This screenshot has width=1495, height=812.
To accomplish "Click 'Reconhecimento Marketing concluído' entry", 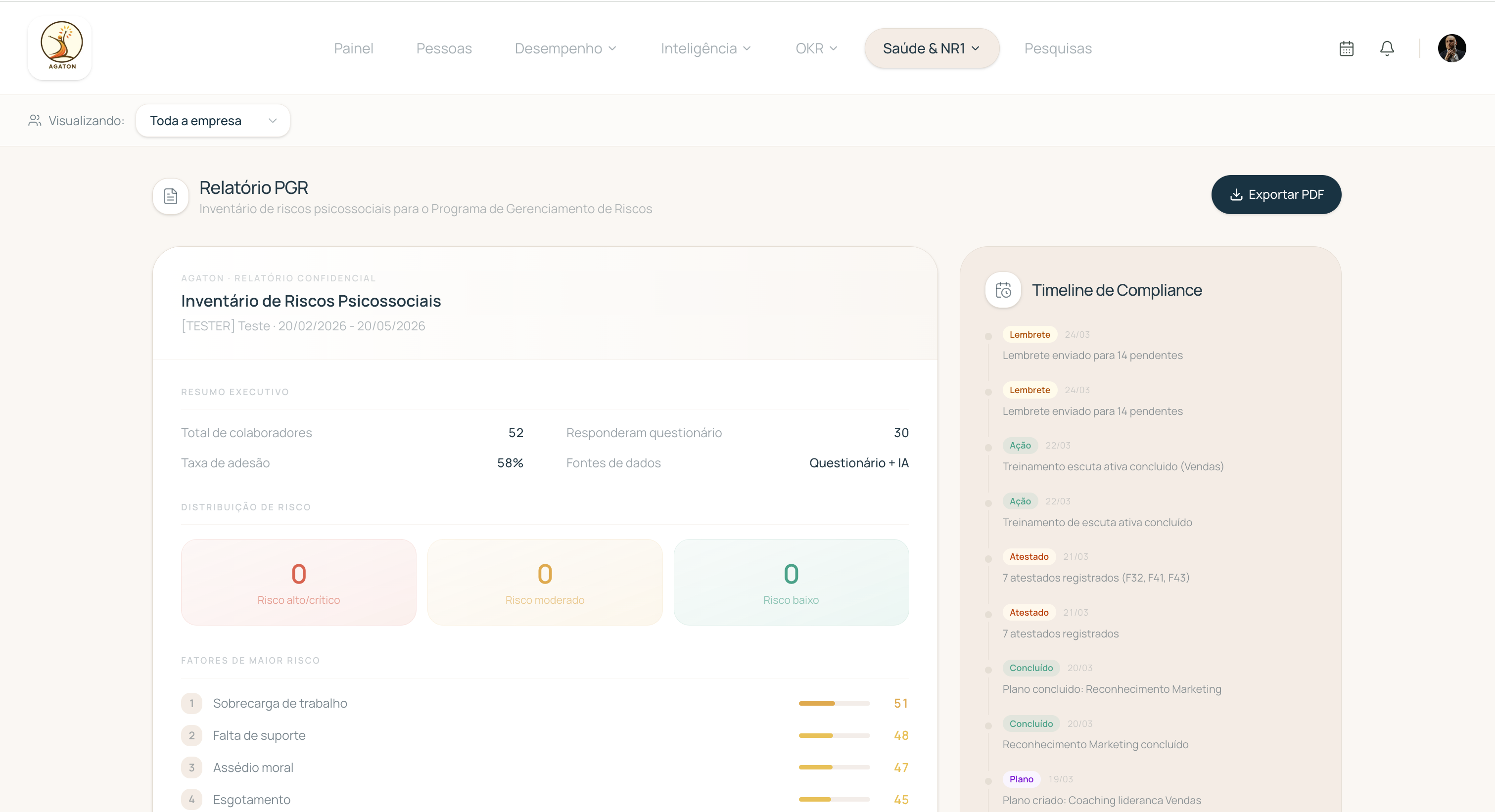I will coord(1095,744).
